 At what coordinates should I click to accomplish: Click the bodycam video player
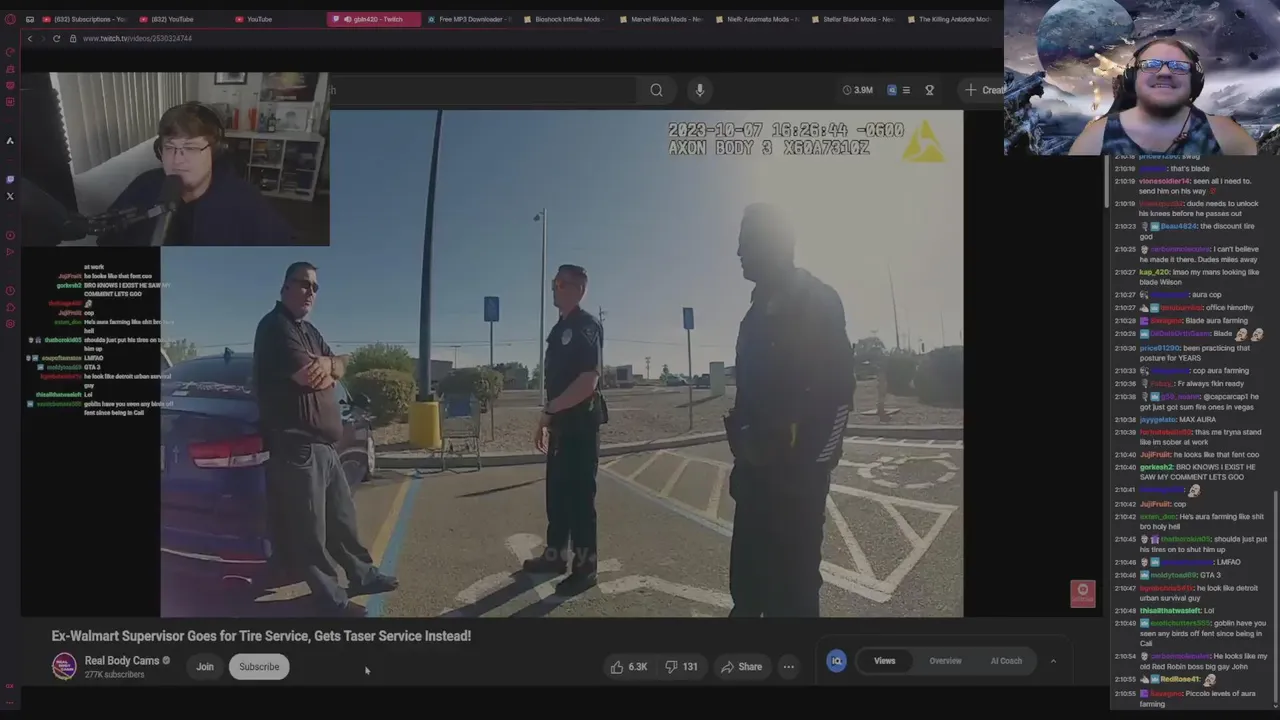(562, 364)
